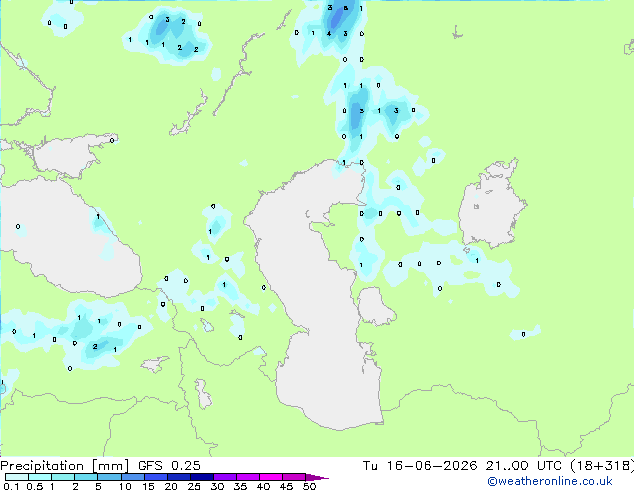
Task: Choose the 25–30 mm dark blue swatch
Action: click(x=201, y=477)
